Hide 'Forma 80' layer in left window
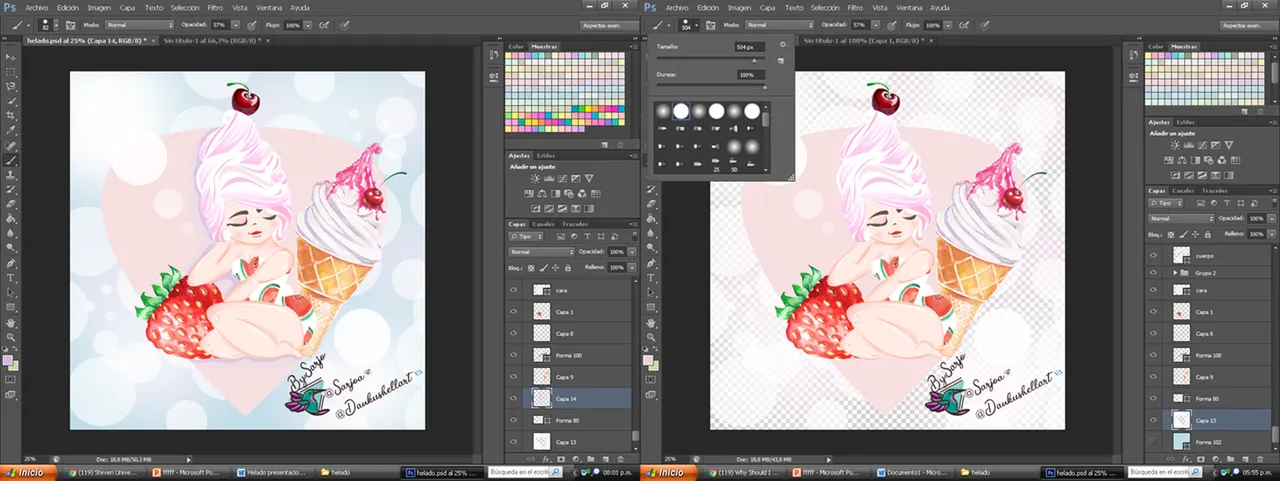 514,420
